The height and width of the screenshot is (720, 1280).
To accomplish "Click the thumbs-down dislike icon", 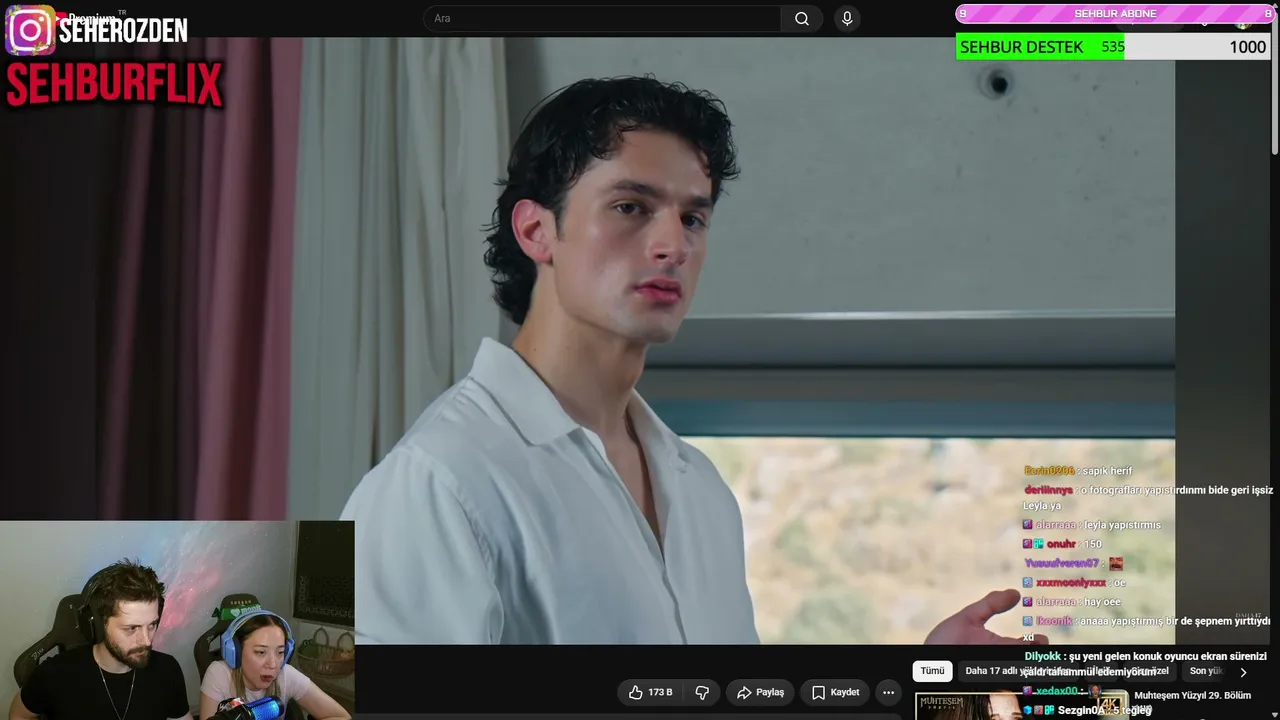I will tap(702, 692).
